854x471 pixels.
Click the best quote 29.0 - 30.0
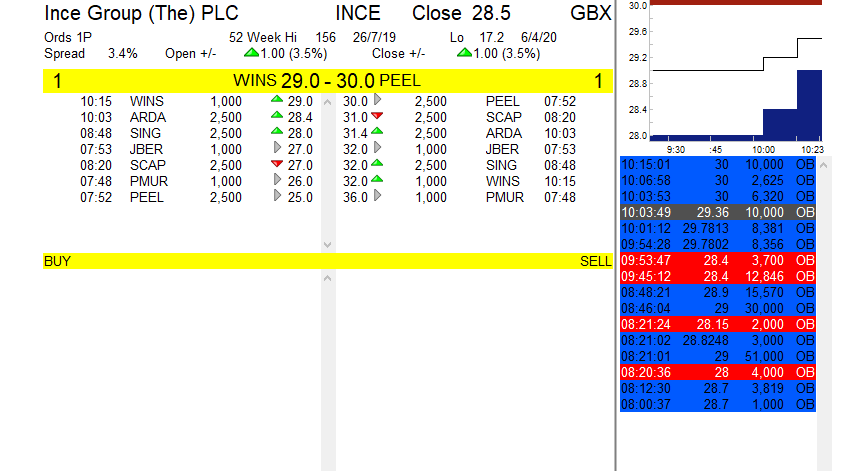click(x=328, y=81)
